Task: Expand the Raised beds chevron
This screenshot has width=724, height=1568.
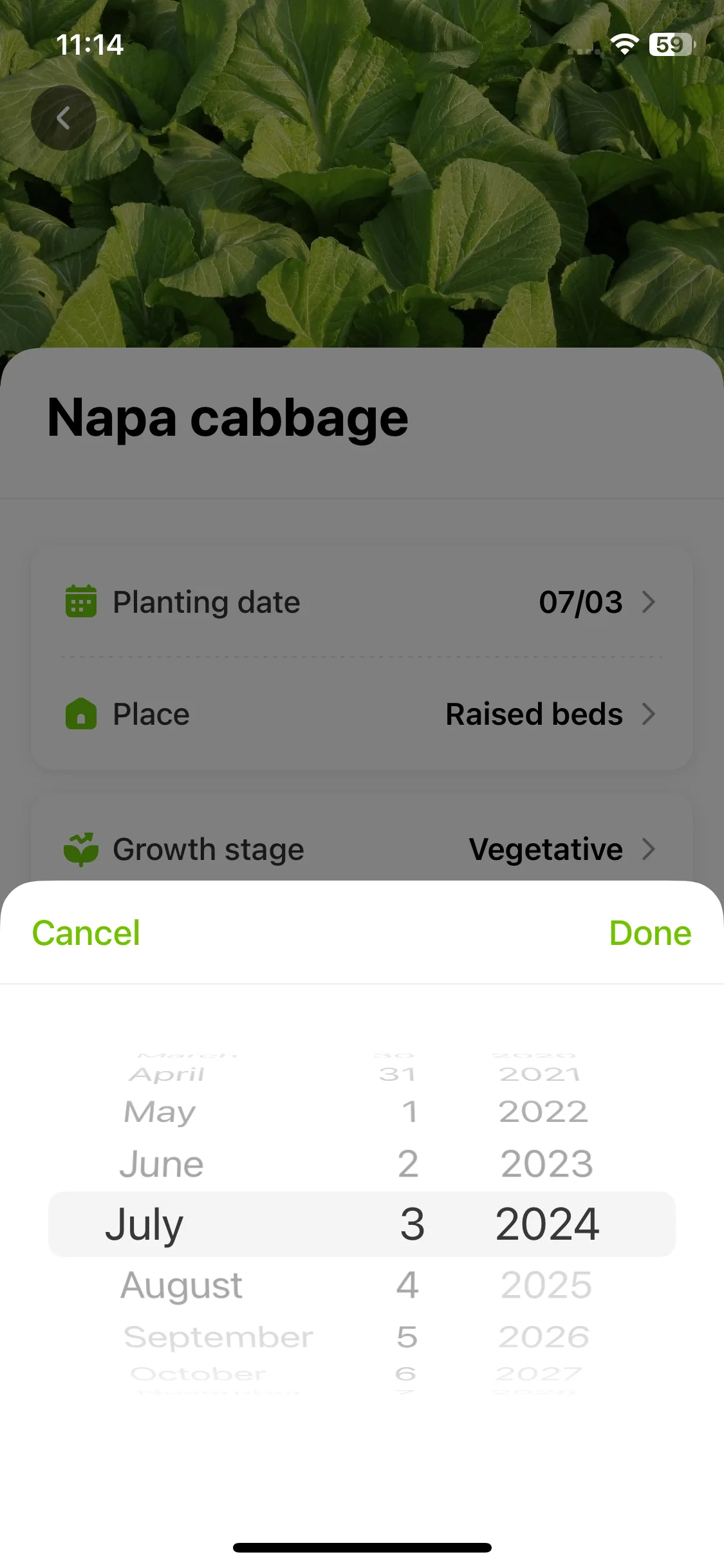Action: point(649,714)
